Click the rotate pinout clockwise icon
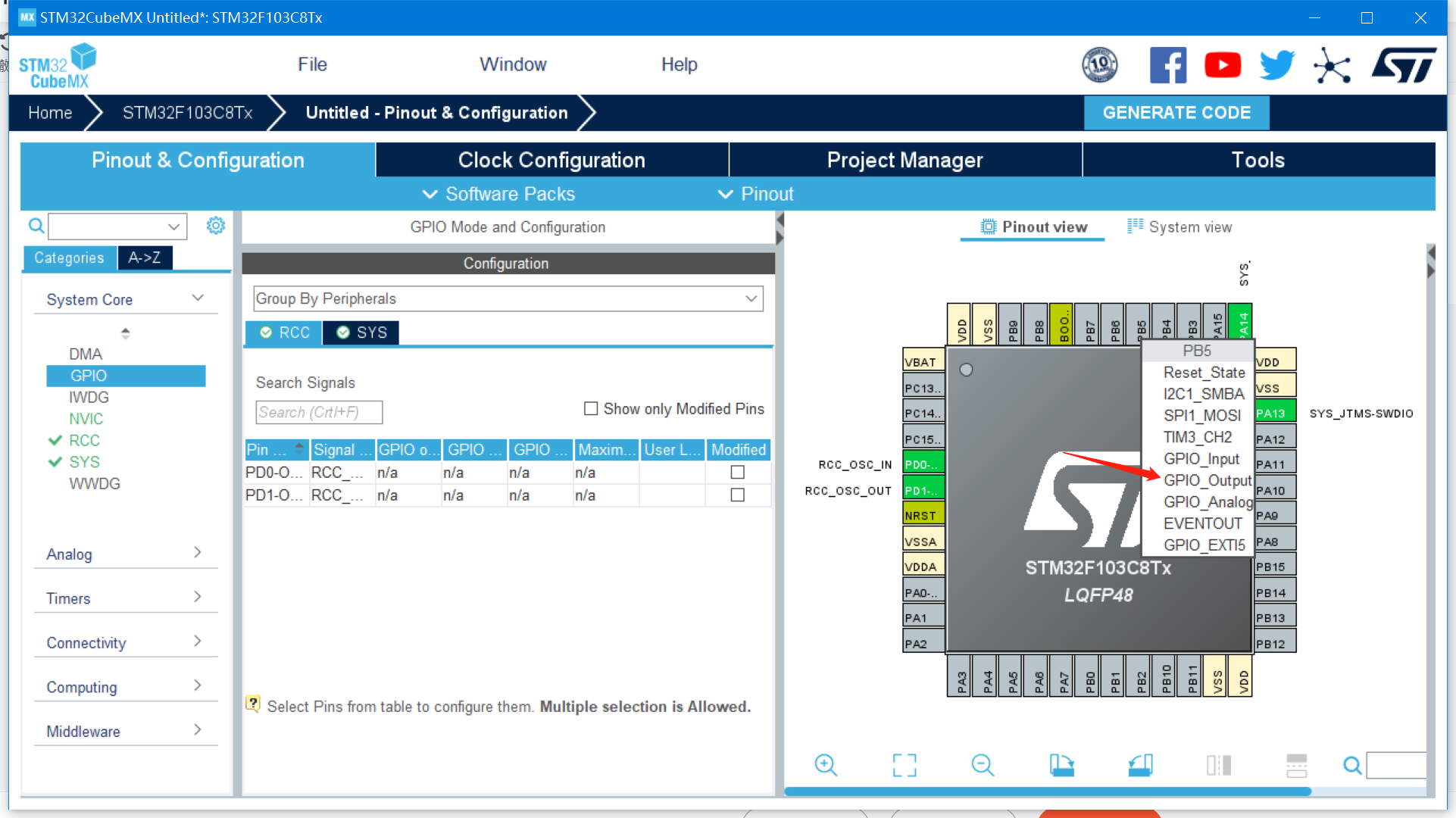Viewport: 1456px width, 818px height. pos(1061,765)
